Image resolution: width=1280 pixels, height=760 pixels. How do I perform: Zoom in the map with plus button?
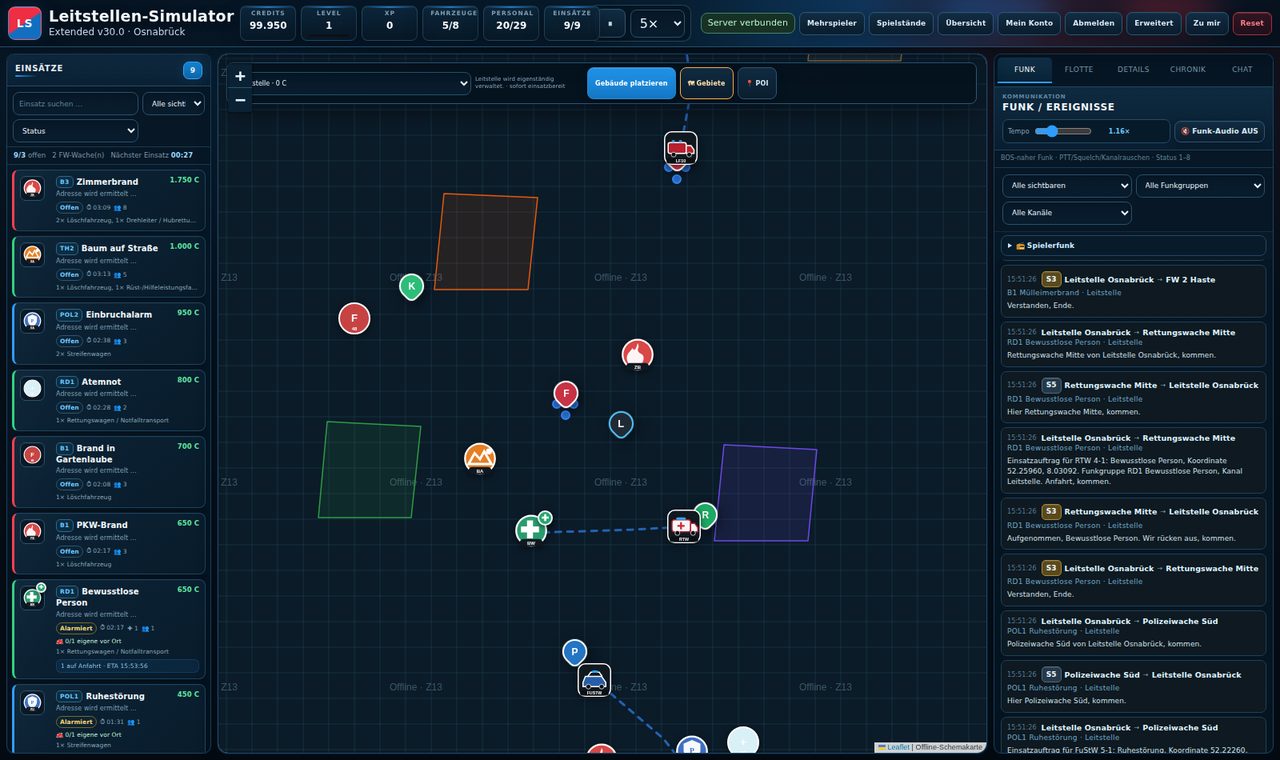pos(240,76)
